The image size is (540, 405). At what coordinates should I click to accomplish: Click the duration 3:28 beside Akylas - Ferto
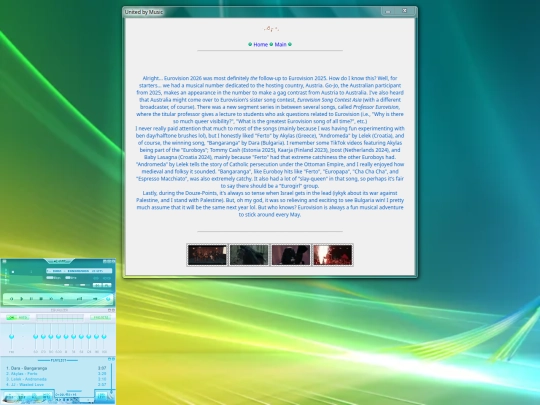pyautogui.click(x=102, y=374)
